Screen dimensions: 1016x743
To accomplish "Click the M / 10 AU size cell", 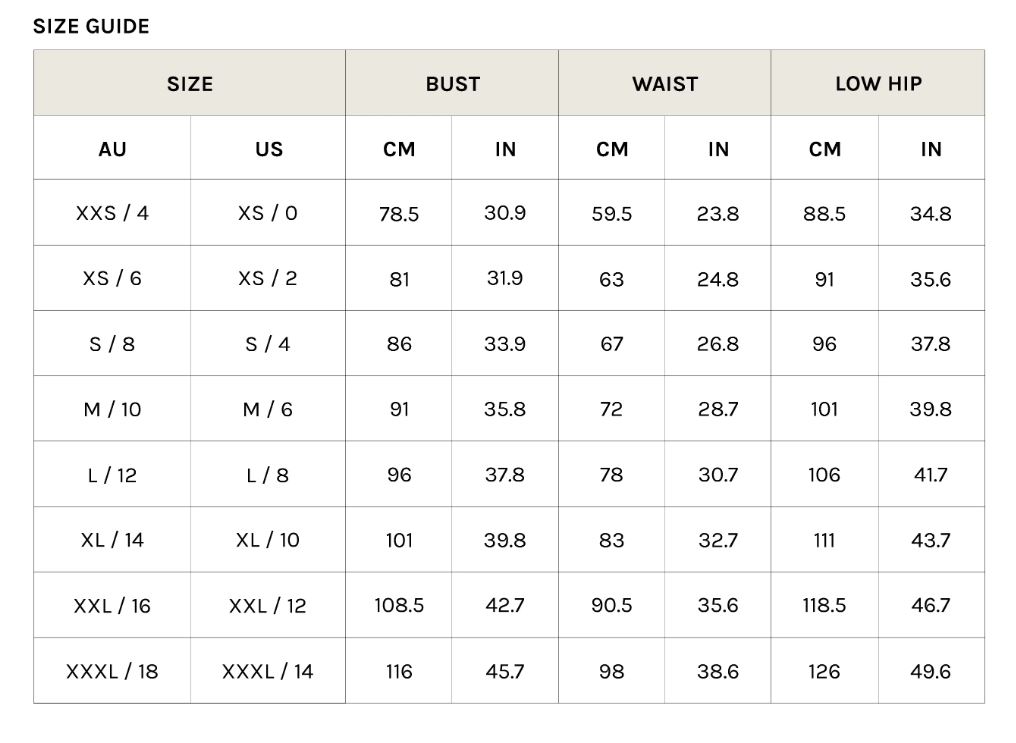I will (112, 409).
